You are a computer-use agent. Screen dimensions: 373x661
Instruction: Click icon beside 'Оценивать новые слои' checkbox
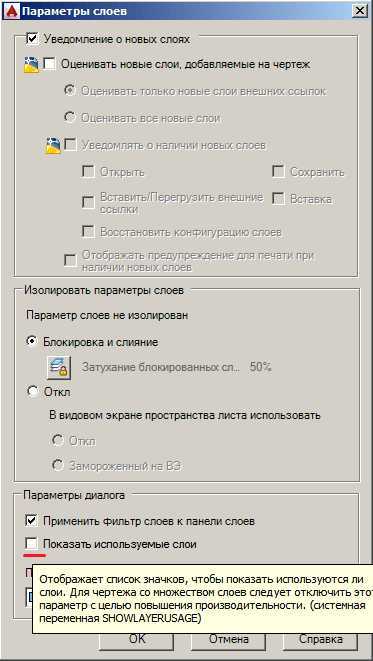pos(30,65)
